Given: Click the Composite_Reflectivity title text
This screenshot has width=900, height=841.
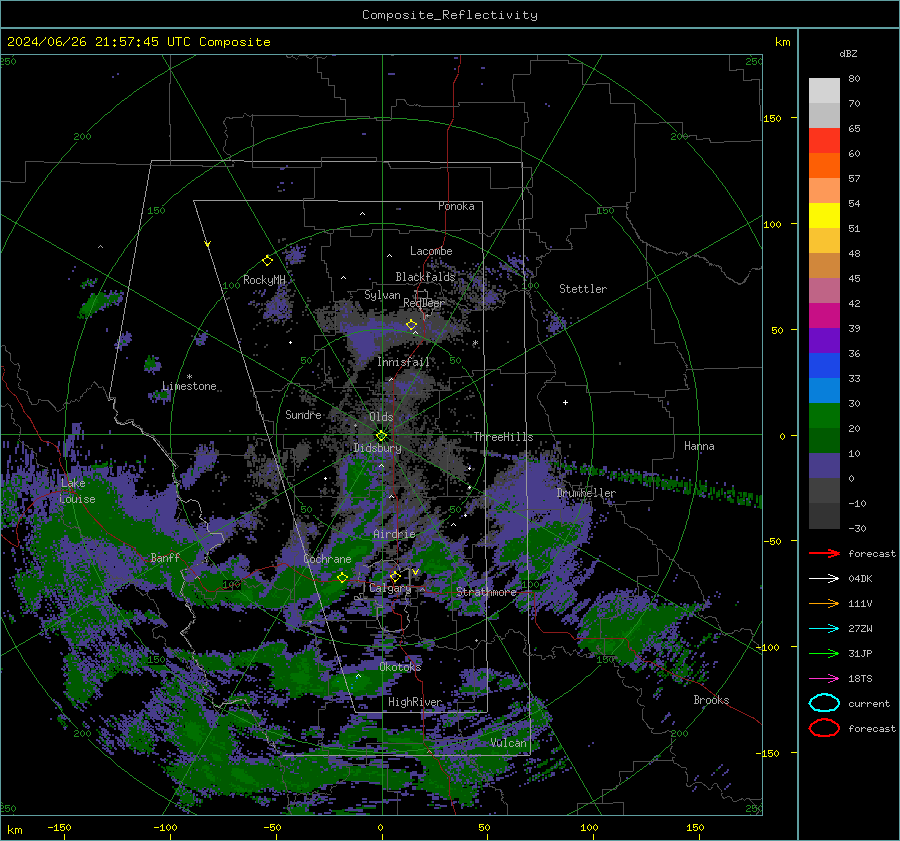Looking at the screenshot, I should pyautogui.click(x=449, y=15).
